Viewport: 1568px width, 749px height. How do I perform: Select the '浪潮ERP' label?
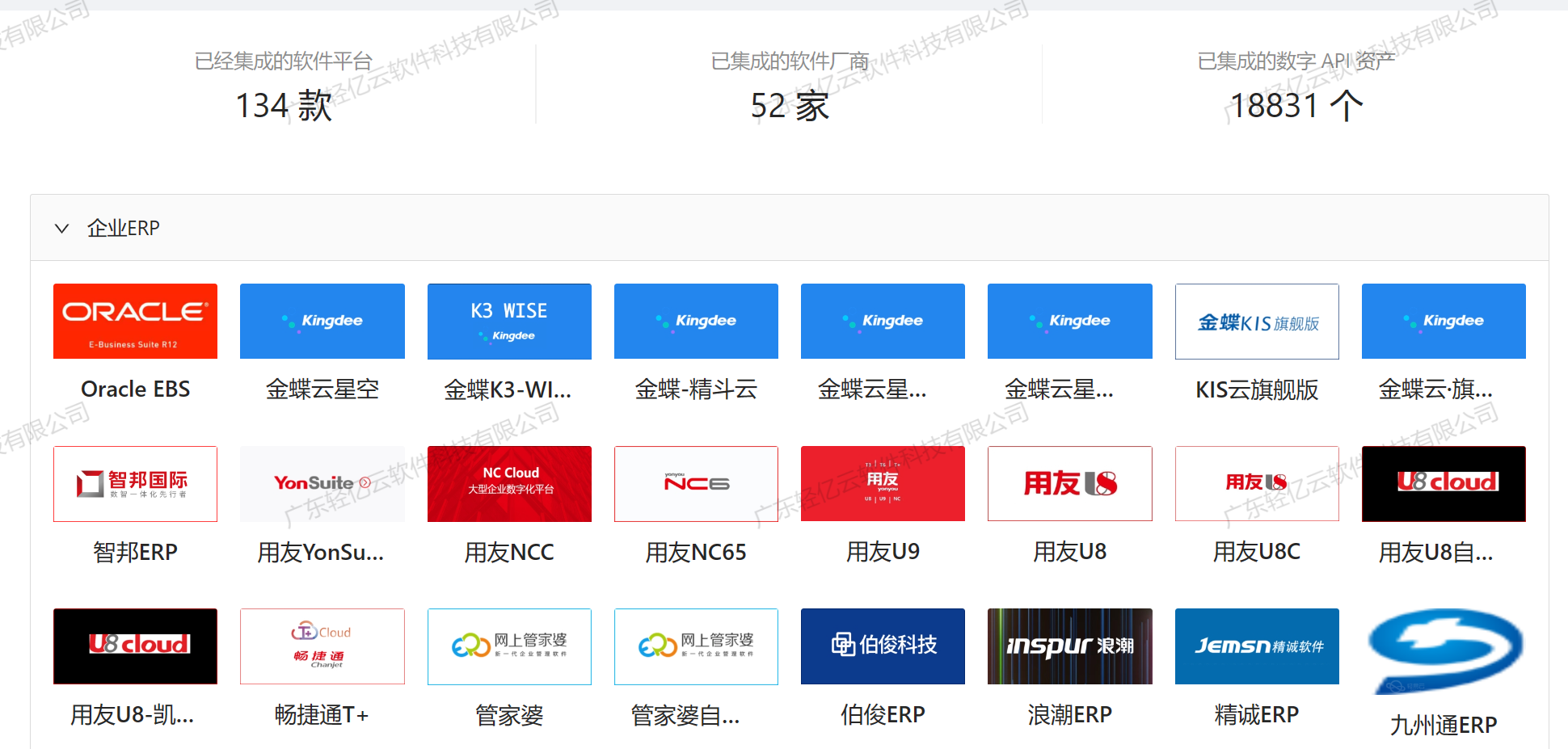(x=1070, y=714)
